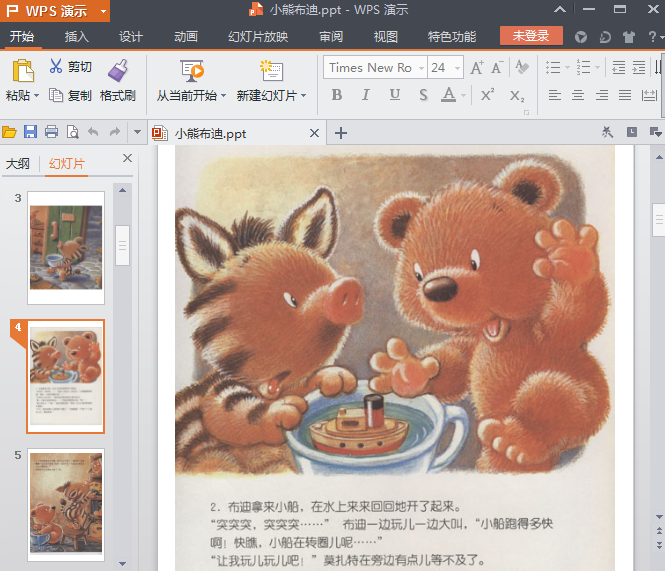Open the 审阅 tab
This screenshot has width=665, height=571.
pos(331,36)
